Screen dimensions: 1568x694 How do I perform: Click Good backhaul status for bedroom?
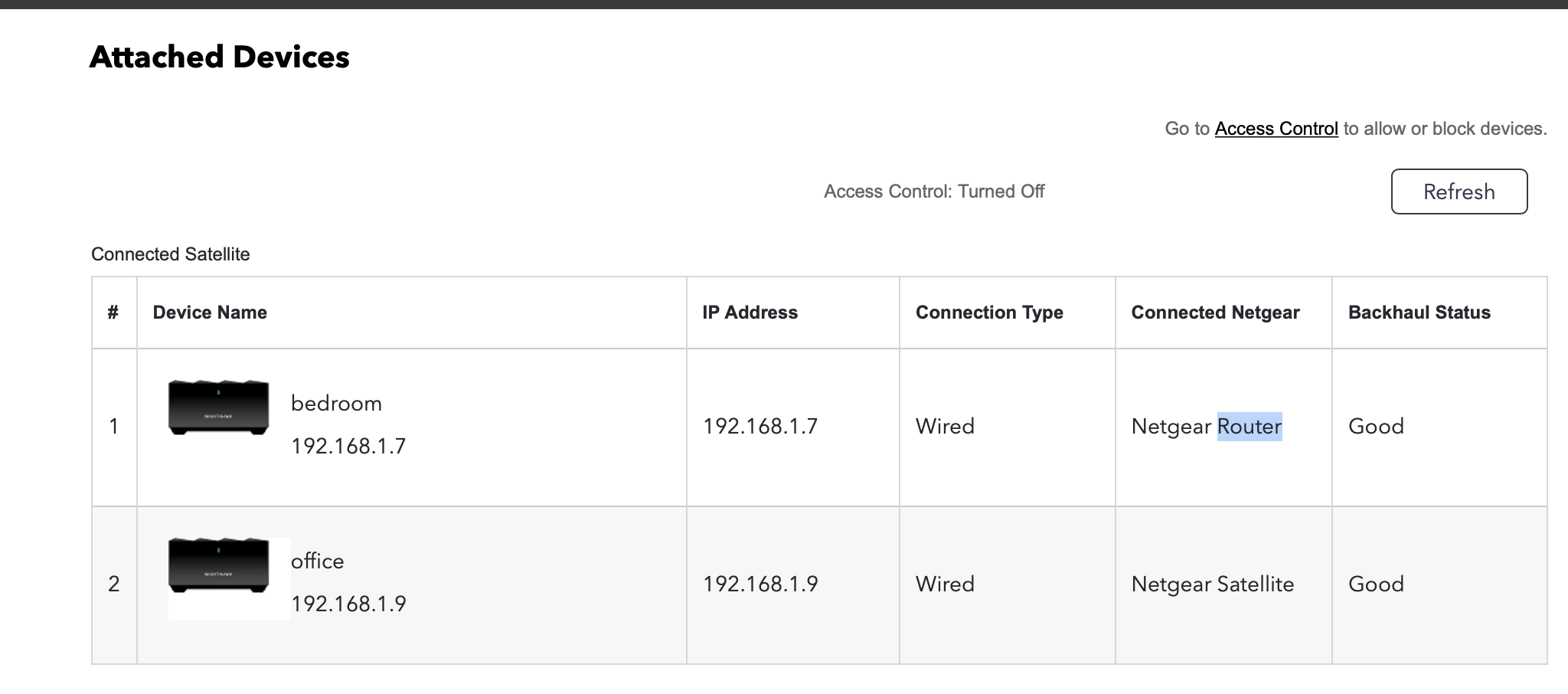[x=1376, y=427]
